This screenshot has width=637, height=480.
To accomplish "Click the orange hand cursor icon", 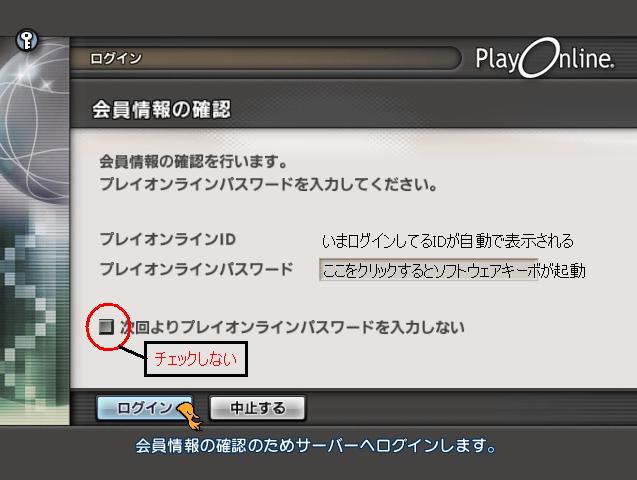I will 190,415.
